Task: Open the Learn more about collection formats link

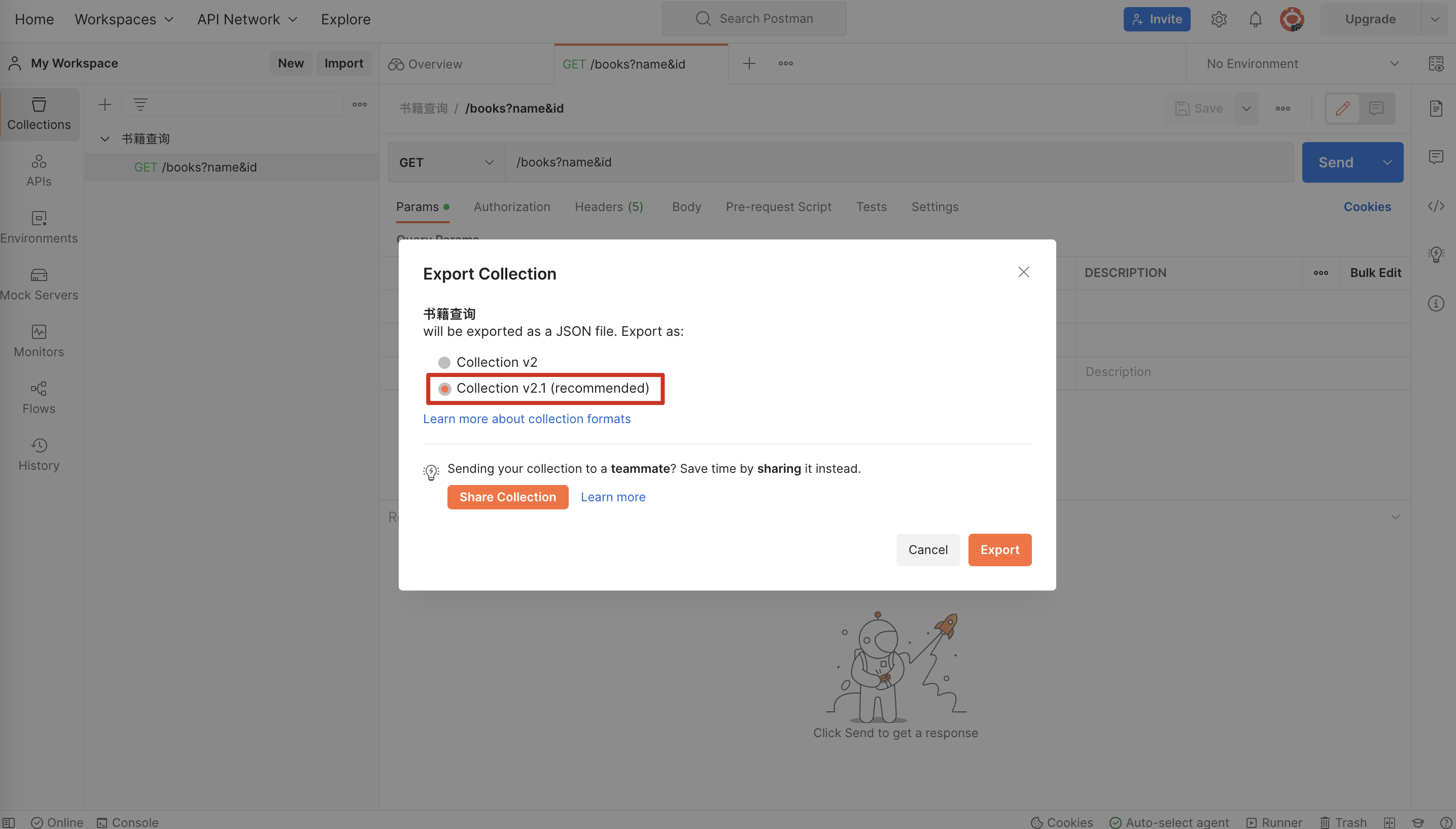Action: (526, 419)
